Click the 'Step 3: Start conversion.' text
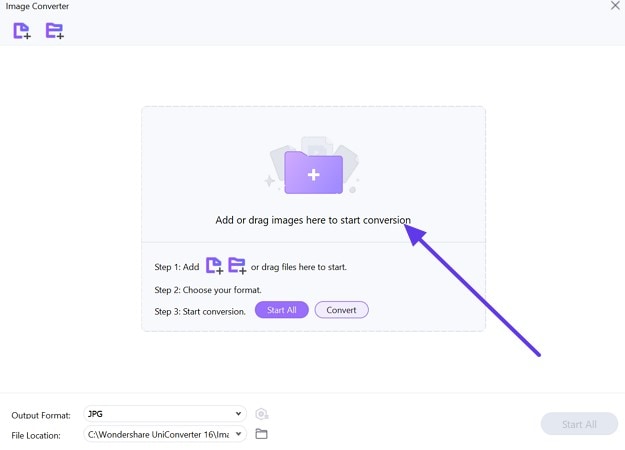This screenshot has height=450, width=625. [200, 311]
